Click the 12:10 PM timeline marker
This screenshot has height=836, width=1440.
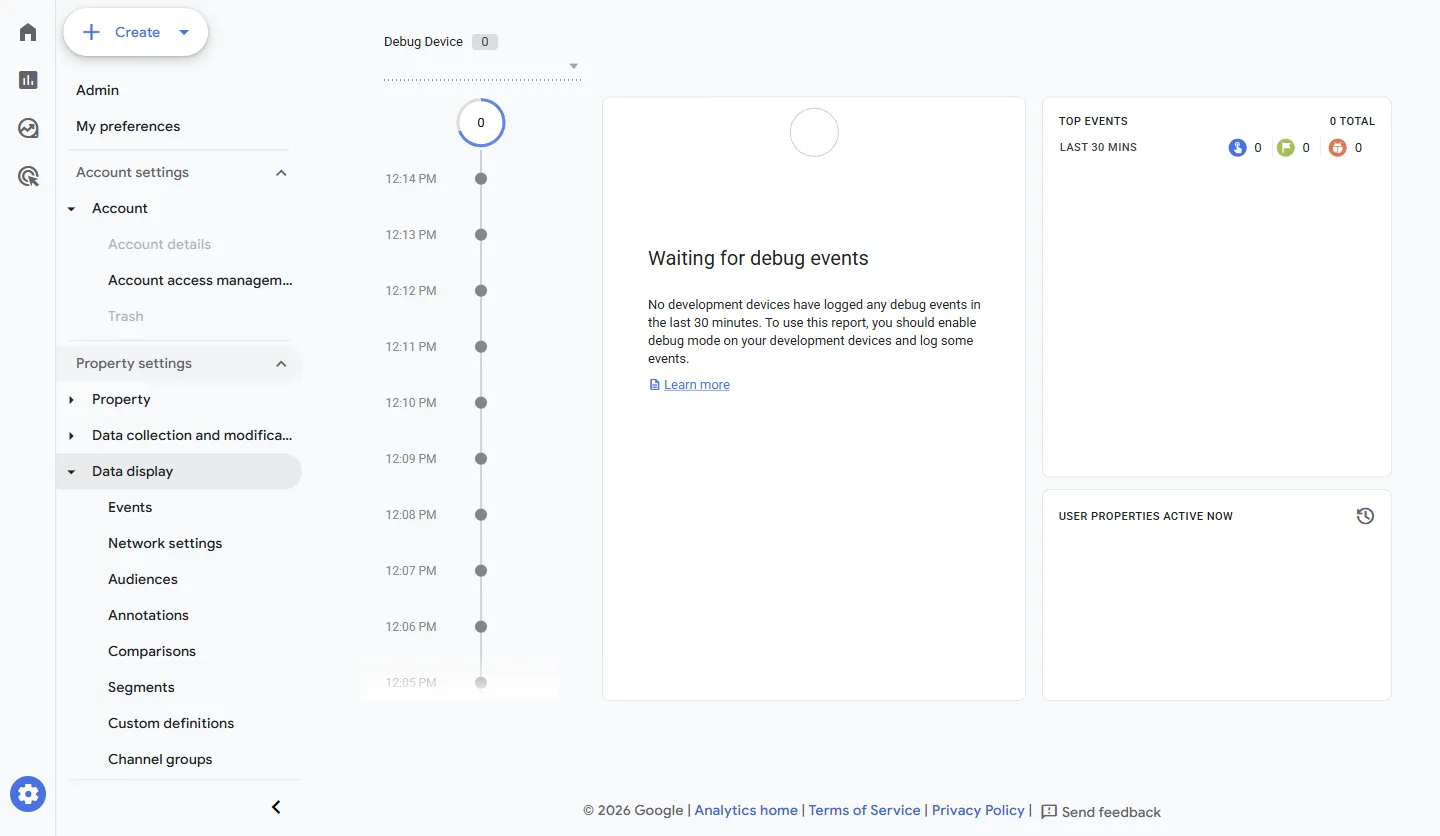point(481,403)
